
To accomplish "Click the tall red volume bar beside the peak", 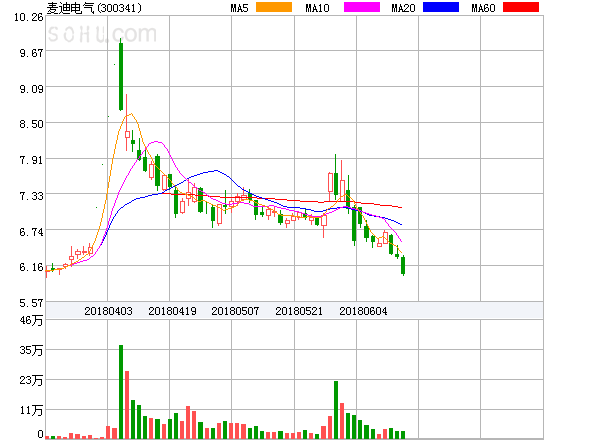I will click(x=127, y=405).
